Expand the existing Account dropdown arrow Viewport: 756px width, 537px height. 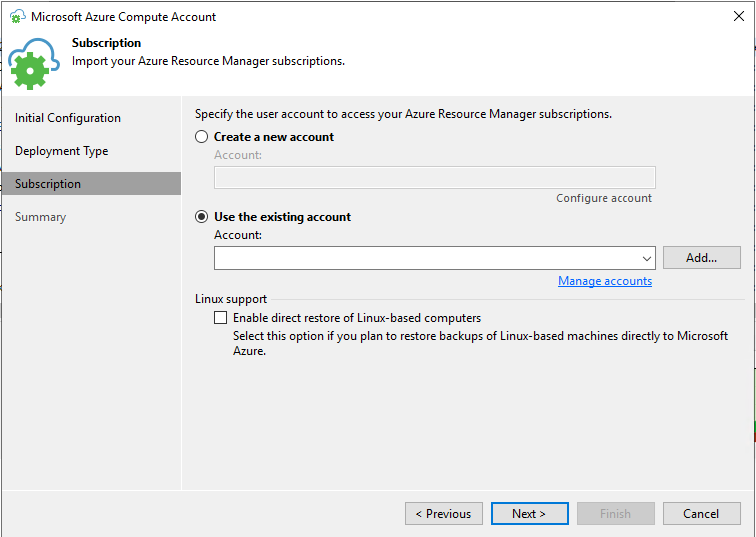[x=646, y=258]
